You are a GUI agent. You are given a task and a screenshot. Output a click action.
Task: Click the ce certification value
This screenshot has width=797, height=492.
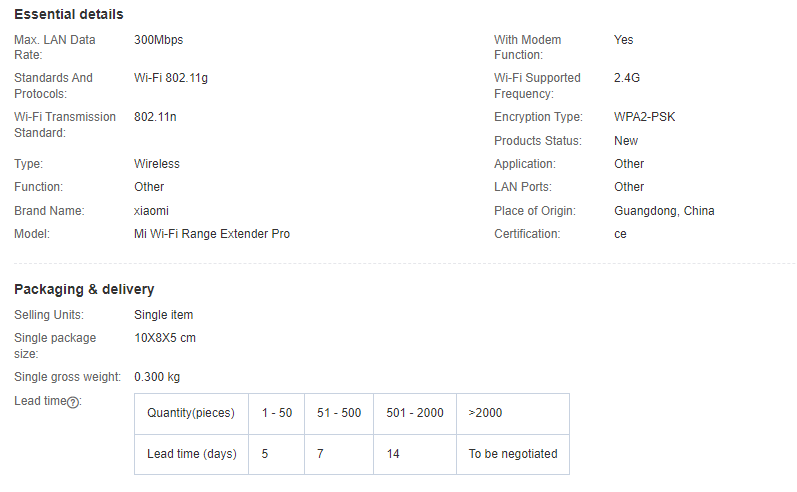pos(620,234)
